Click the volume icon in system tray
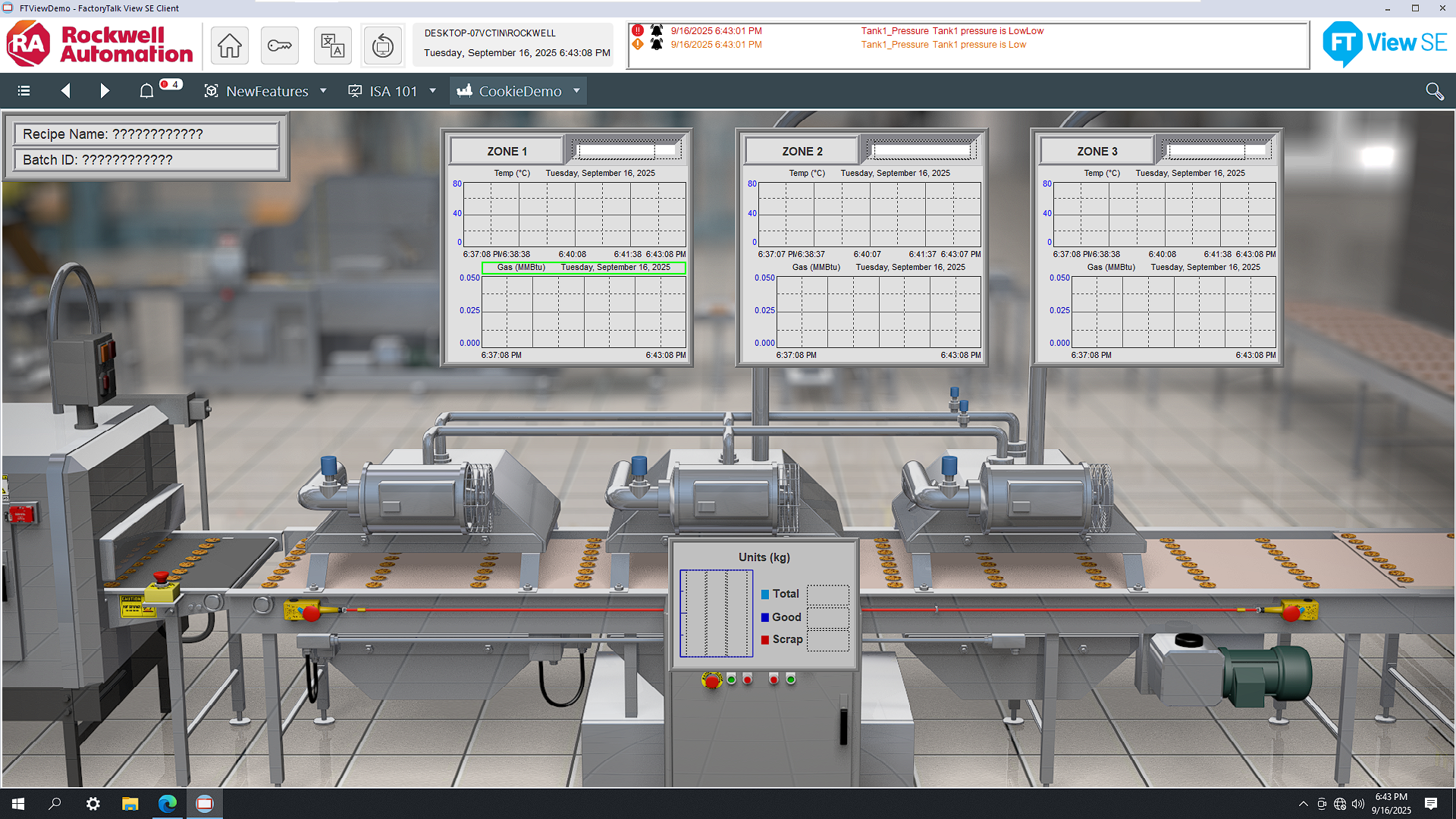This screenshot has width=1456, height=819. coord(1357,804)
